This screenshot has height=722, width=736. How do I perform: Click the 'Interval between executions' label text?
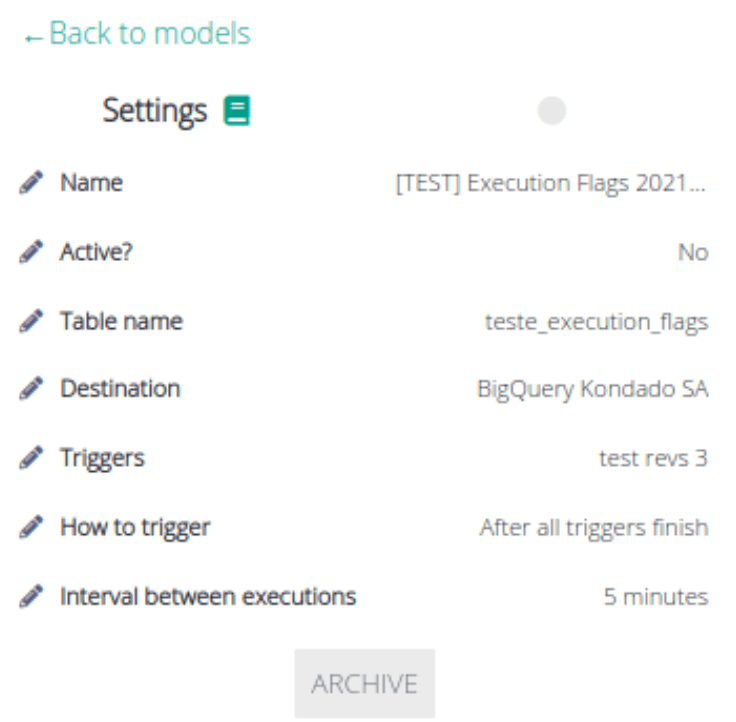[208, 597]
